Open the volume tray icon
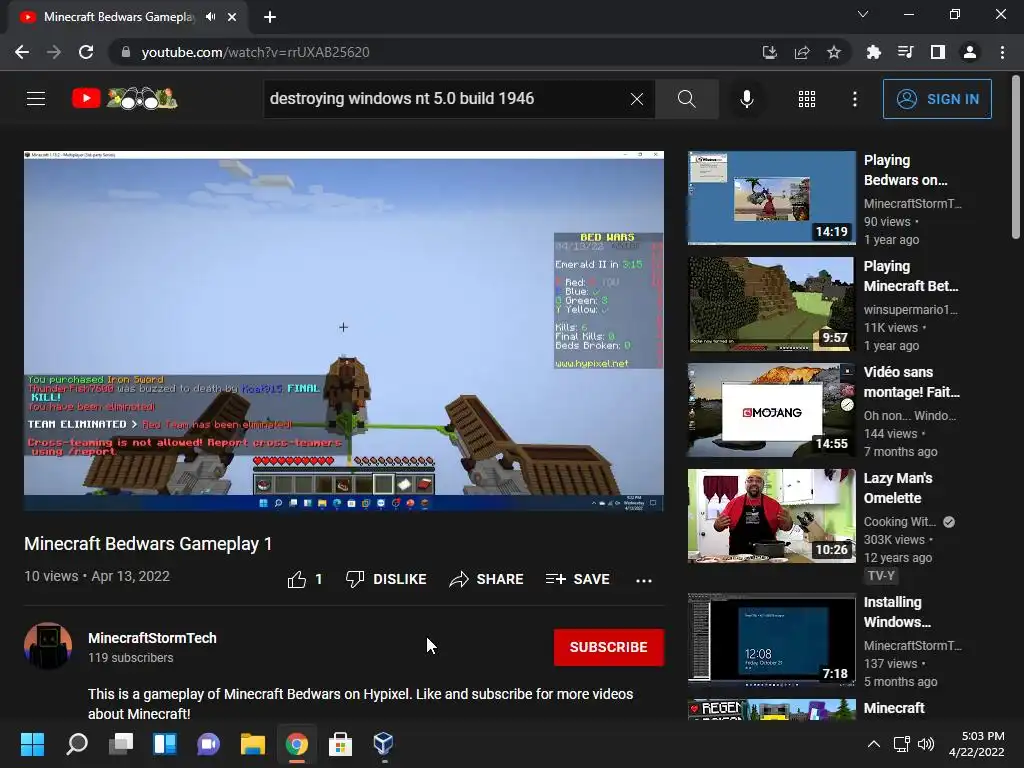 point(925,744)
